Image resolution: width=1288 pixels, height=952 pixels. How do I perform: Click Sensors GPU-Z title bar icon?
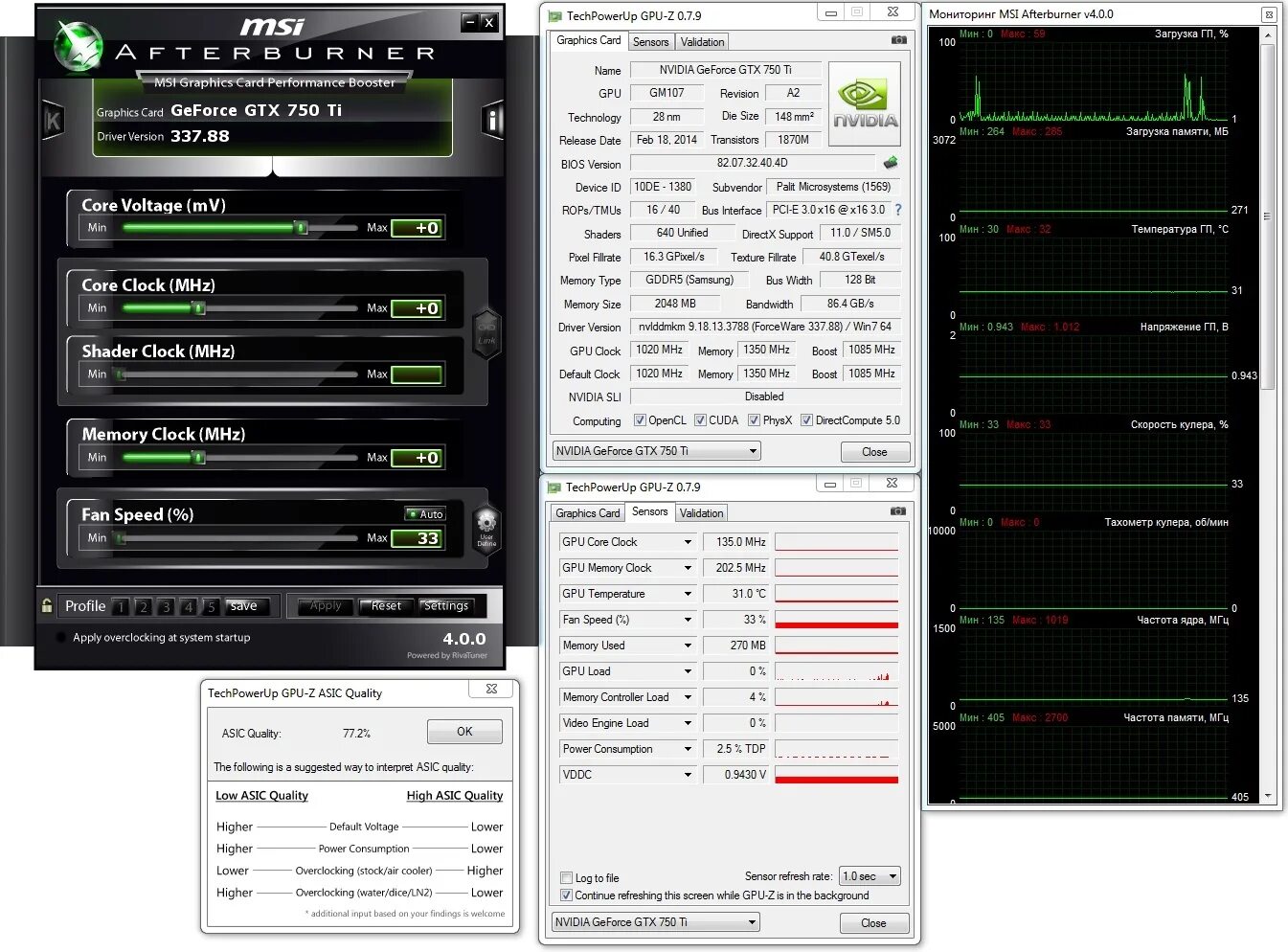coord(554,487)
